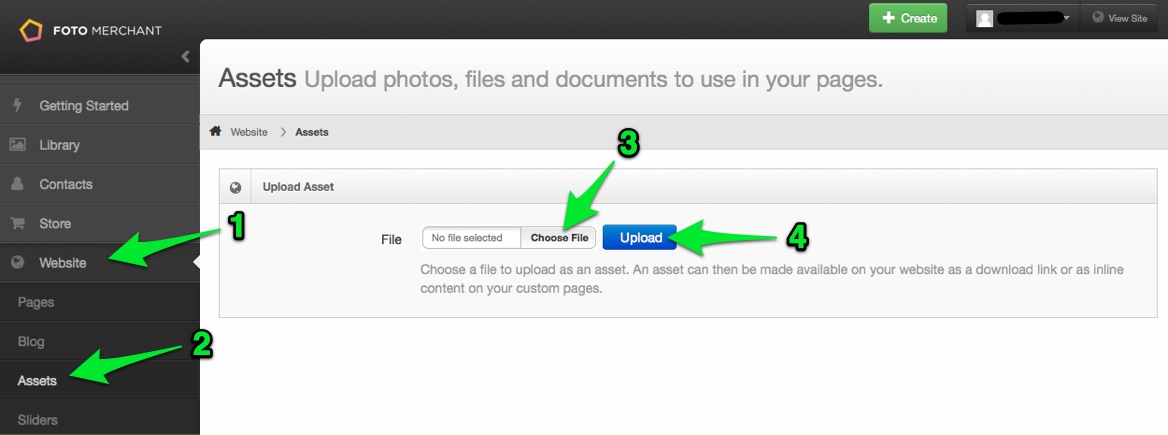1168x435 pixels.
Task: Click the globe icon in View Site
Action: (1098, 17)
